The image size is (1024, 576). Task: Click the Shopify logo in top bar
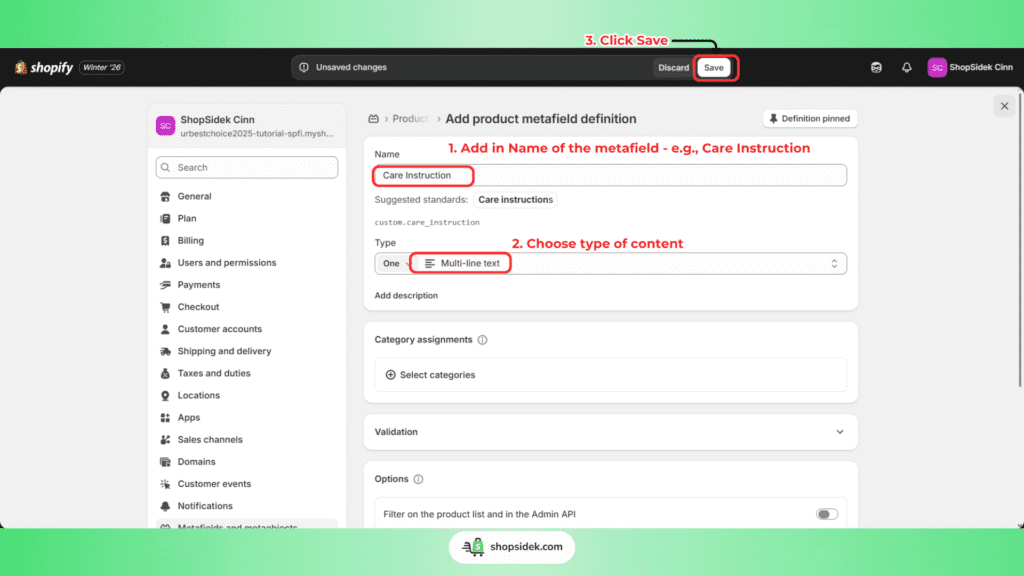(42, 68)
